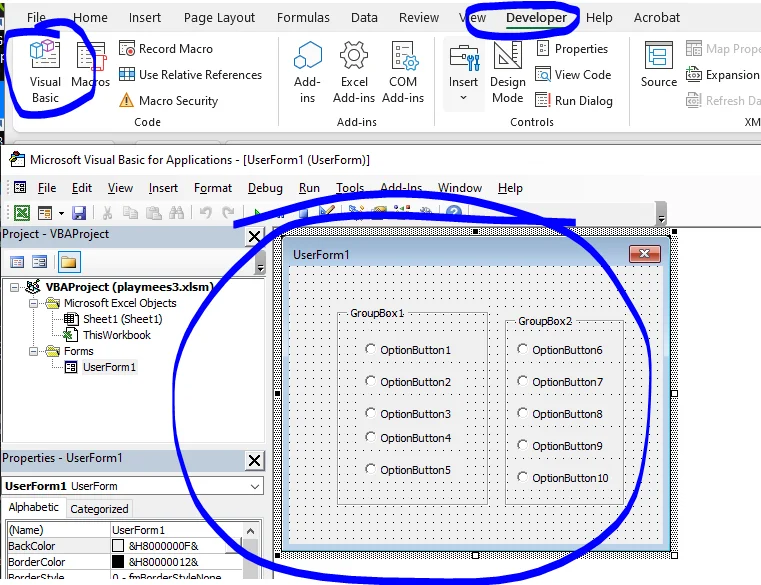
Task: Open the XML Source pane
Action: (659, 65)
